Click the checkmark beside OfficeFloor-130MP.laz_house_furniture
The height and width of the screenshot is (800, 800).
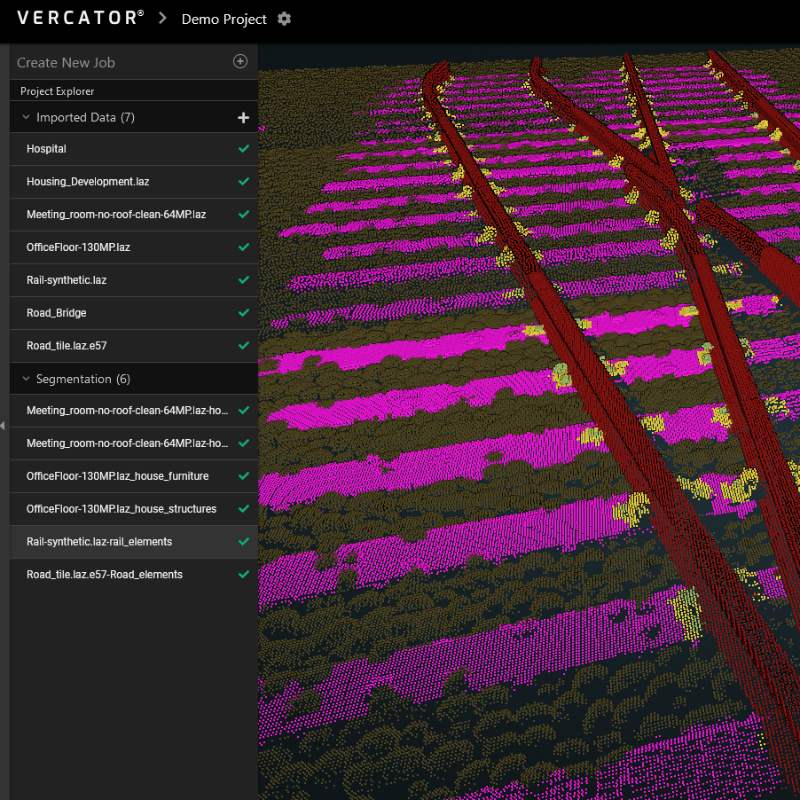(242, 476)
